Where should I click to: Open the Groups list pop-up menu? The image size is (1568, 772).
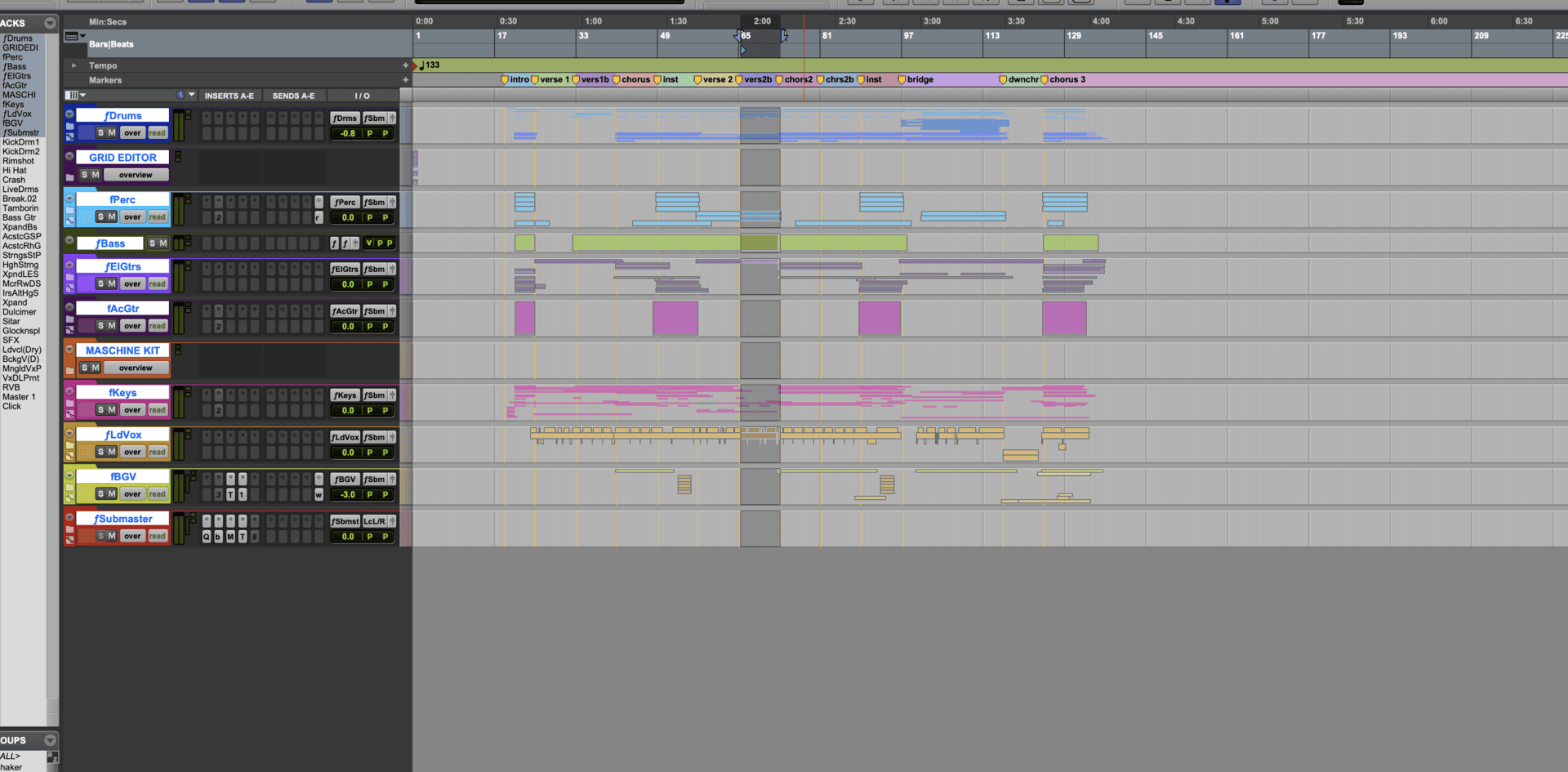51,740
